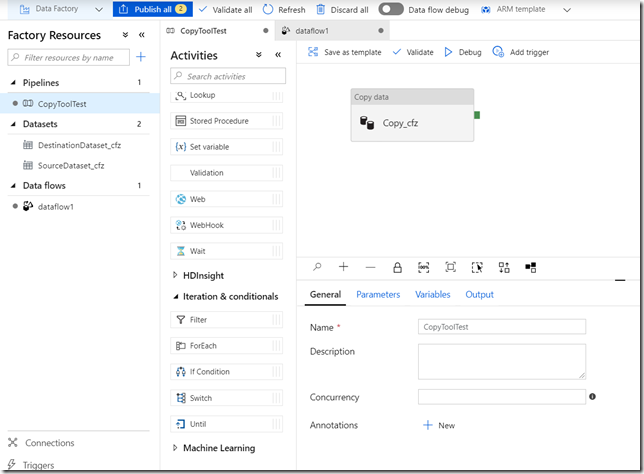Zoom in on canvas with plus icon
Screen dimensions: 644x474
click(x=343, y=267)
